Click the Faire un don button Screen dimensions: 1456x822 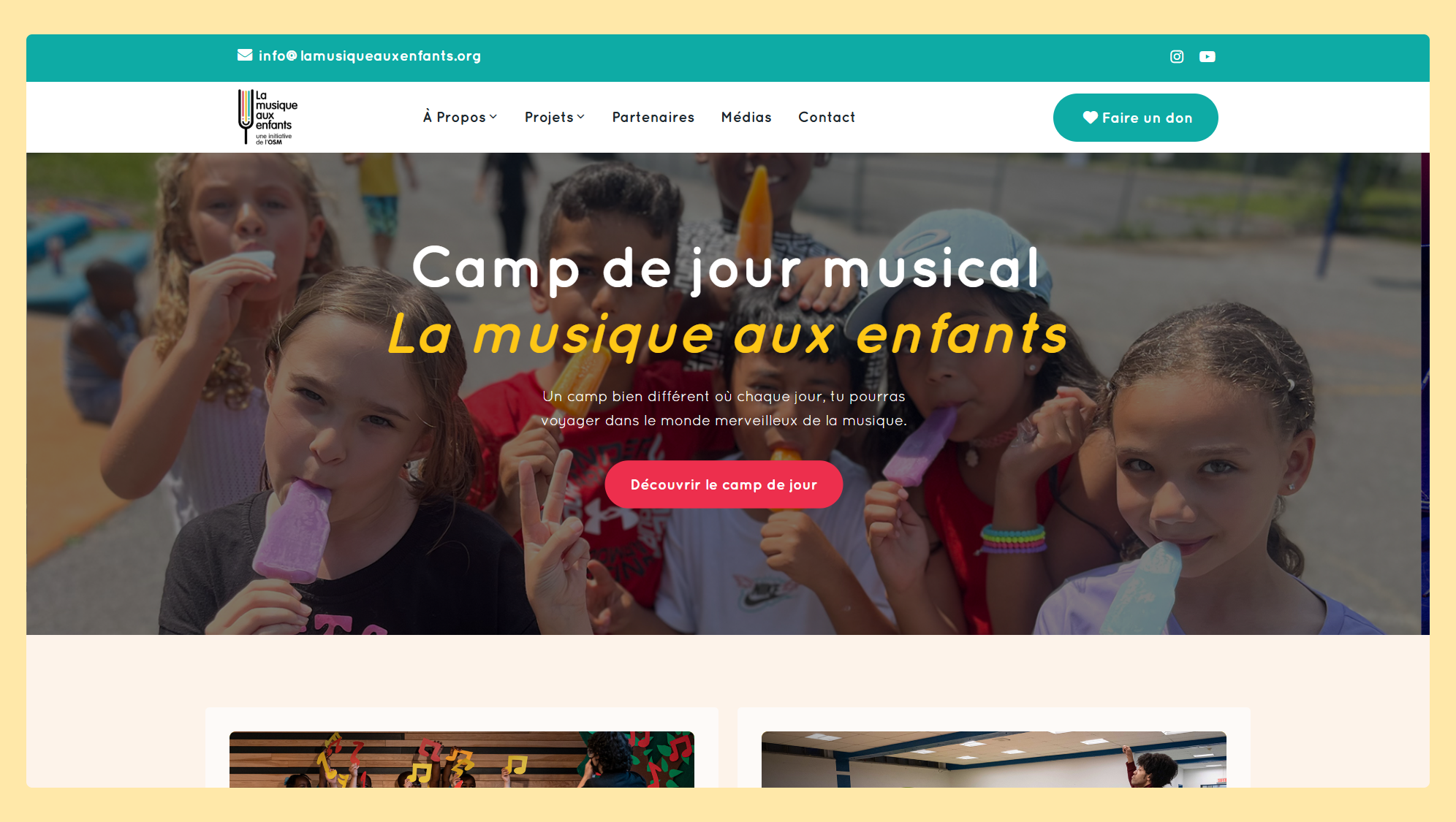1135,118
